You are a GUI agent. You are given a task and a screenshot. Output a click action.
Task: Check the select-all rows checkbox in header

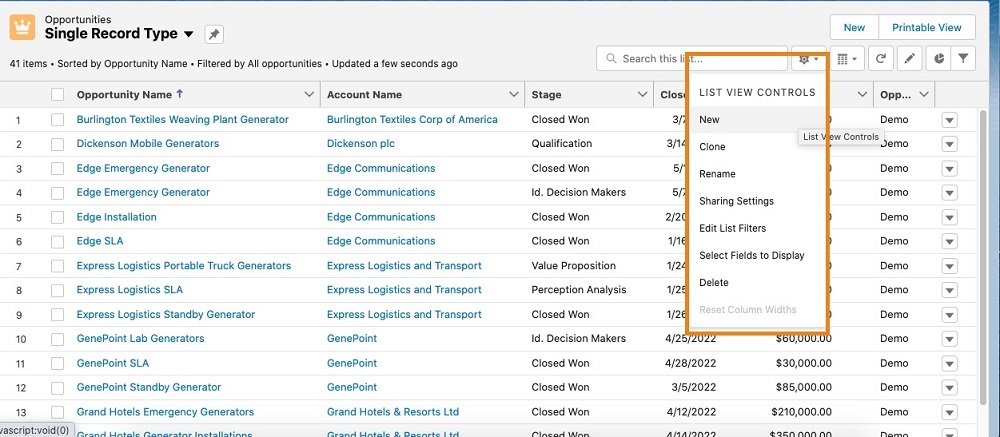(x=57, y=95)
